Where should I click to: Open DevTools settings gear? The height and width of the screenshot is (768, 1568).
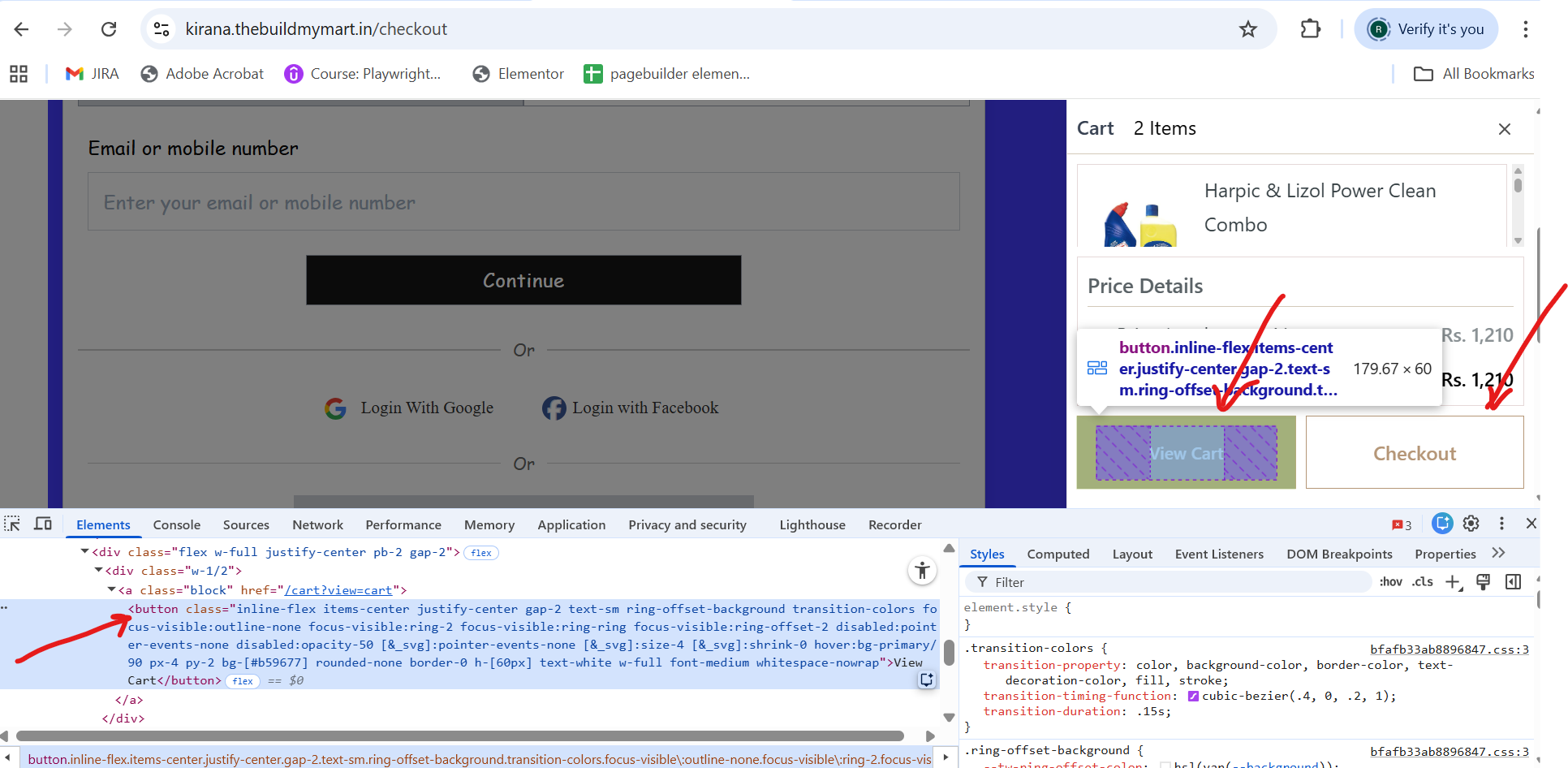[x=1471, y=524]
